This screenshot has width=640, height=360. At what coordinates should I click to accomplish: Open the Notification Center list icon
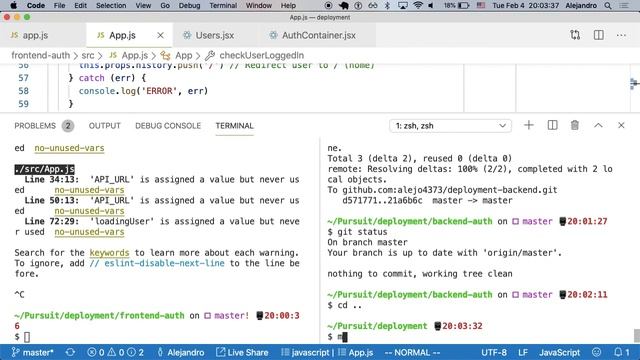coord(624,5)
